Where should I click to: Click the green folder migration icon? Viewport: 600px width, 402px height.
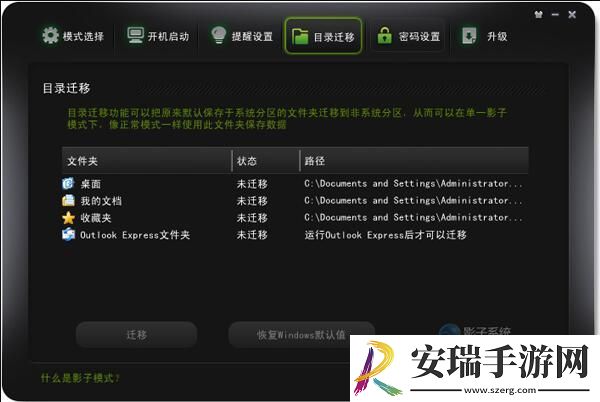[x=300, y=37]
